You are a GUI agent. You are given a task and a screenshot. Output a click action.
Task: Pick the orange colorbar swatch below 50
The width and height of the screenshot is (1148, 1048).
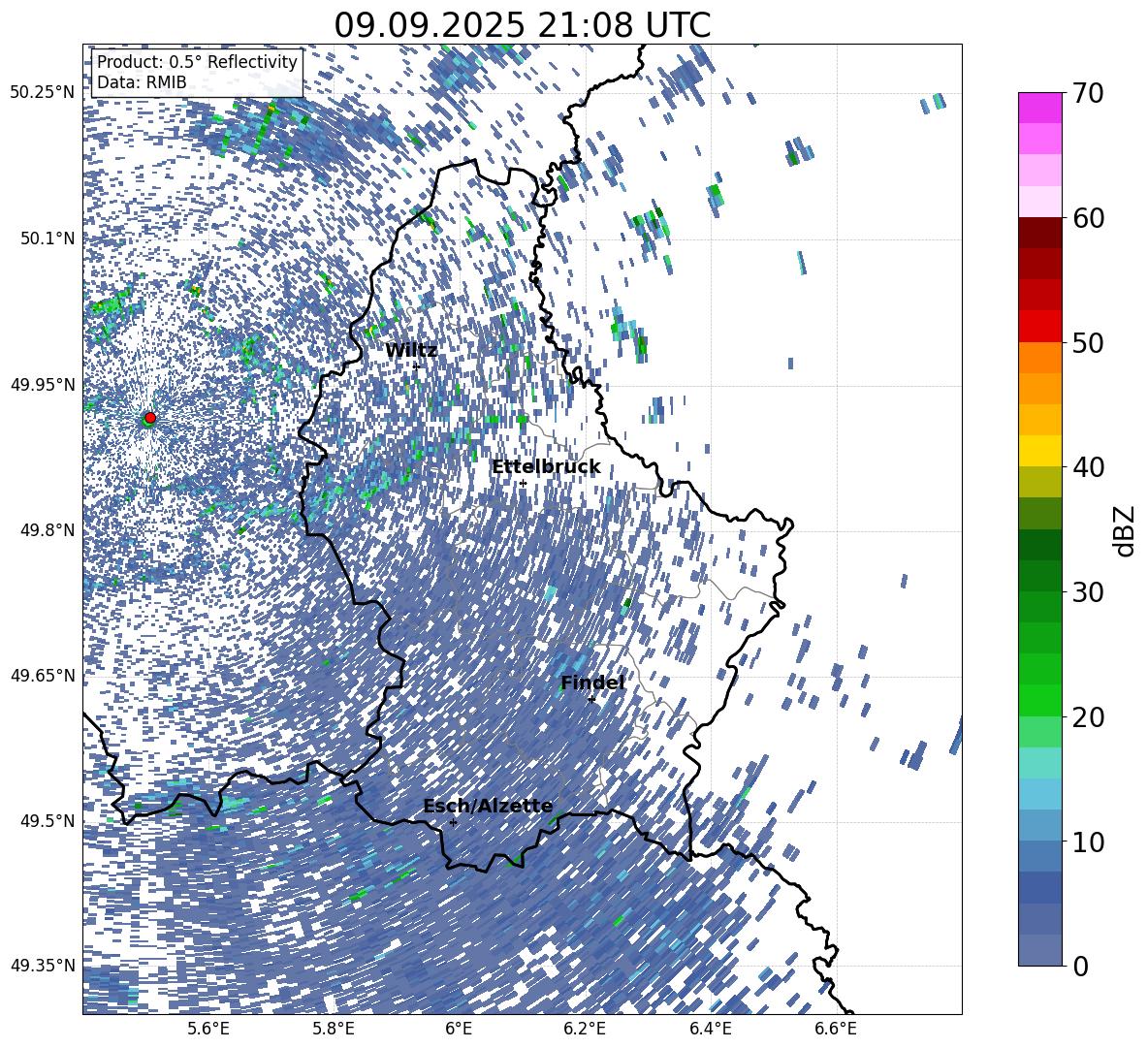(1039, 357)
